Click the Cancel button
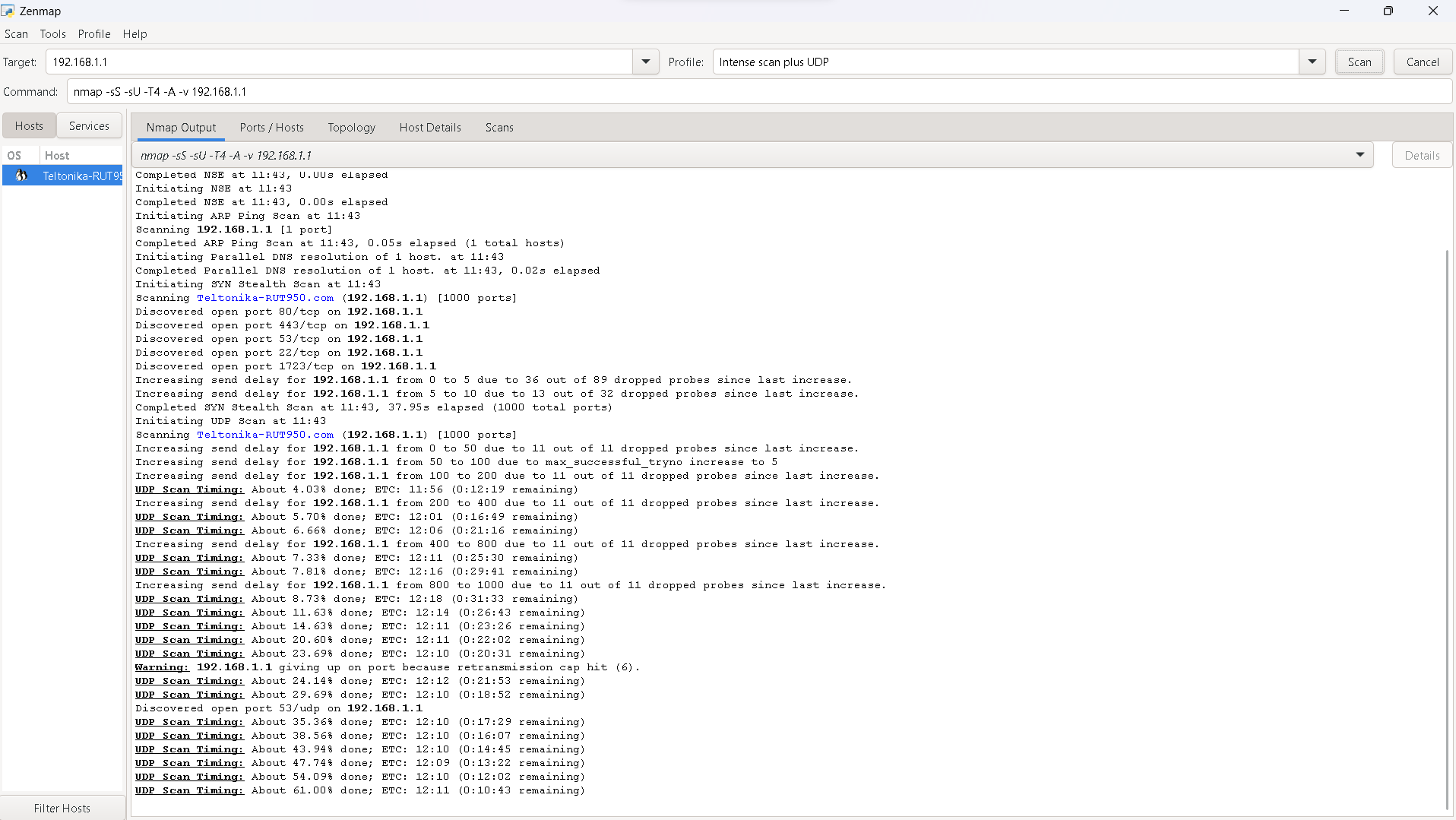1456x820 pixels. (1423, 62)
